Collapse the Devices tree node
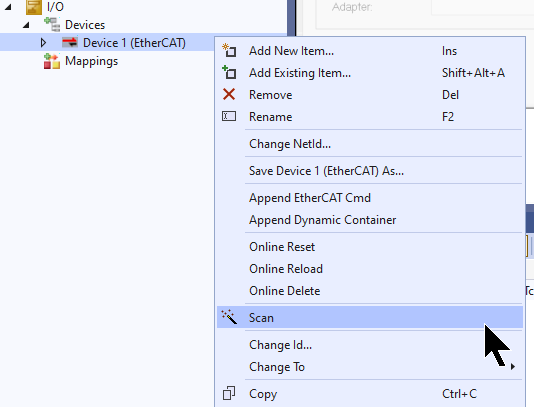Viewport: 534px width, 407px height. (26, 25)
